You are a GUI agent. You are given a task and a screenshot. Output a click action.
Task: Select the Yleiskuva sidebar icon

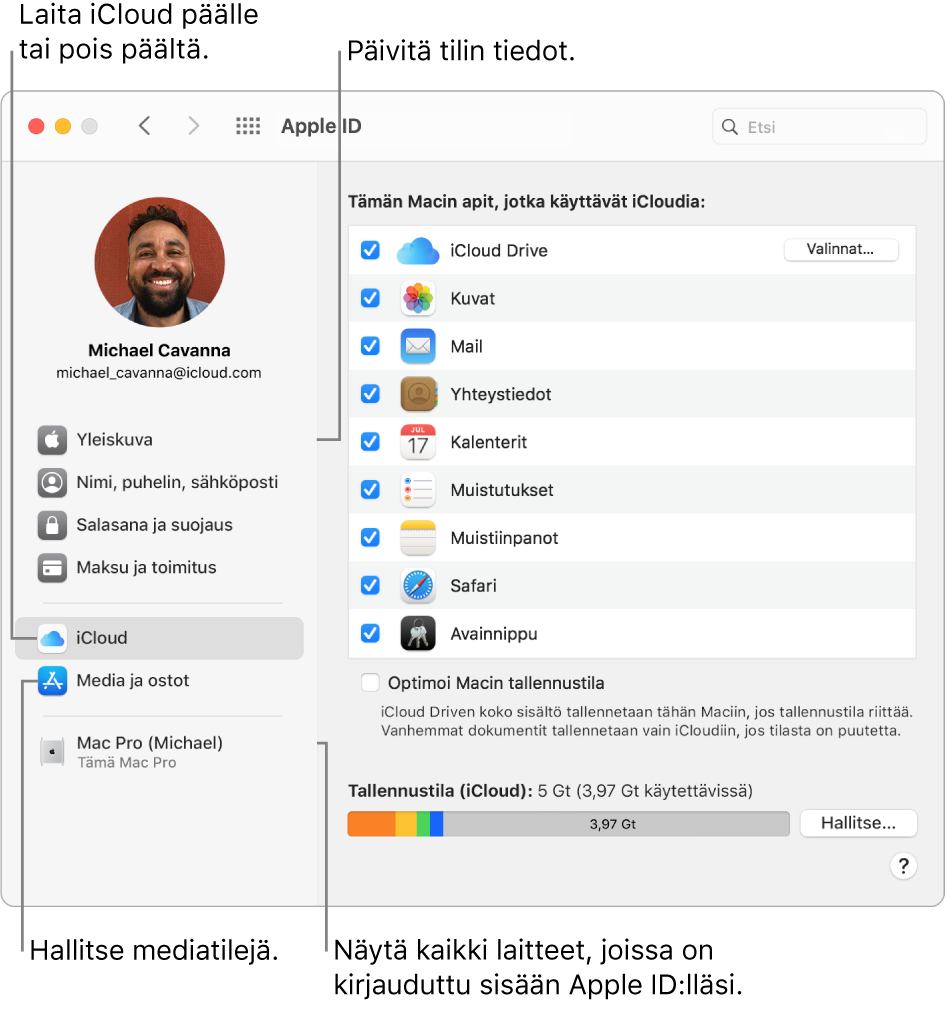52,439
